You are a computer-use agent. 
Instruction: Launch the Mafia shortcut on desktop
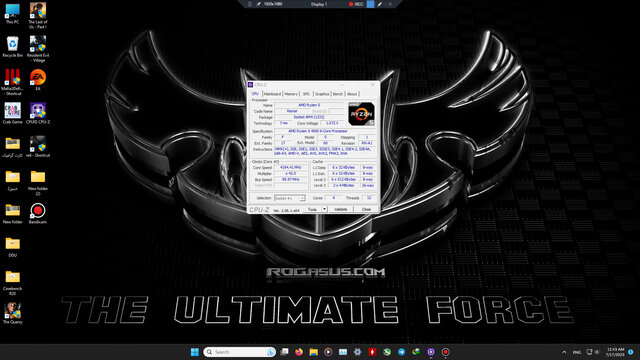tap(12, 82)
